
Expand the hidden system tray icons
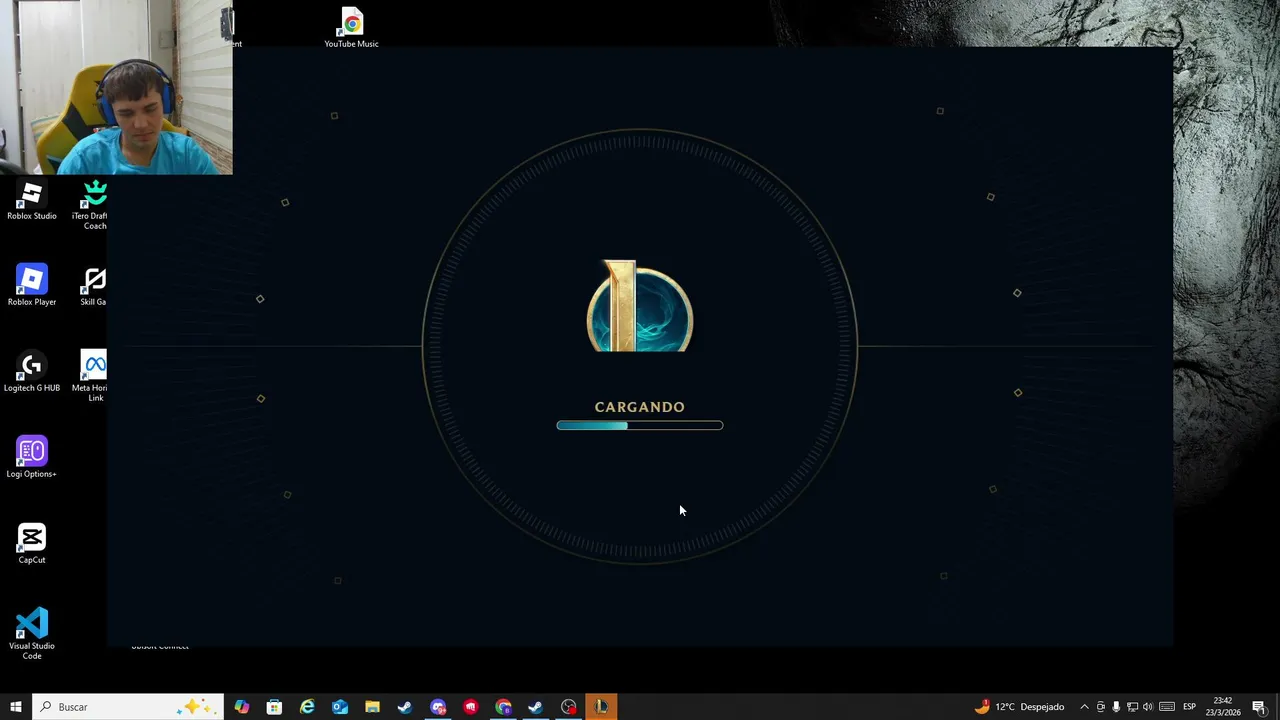(1084, 707)
